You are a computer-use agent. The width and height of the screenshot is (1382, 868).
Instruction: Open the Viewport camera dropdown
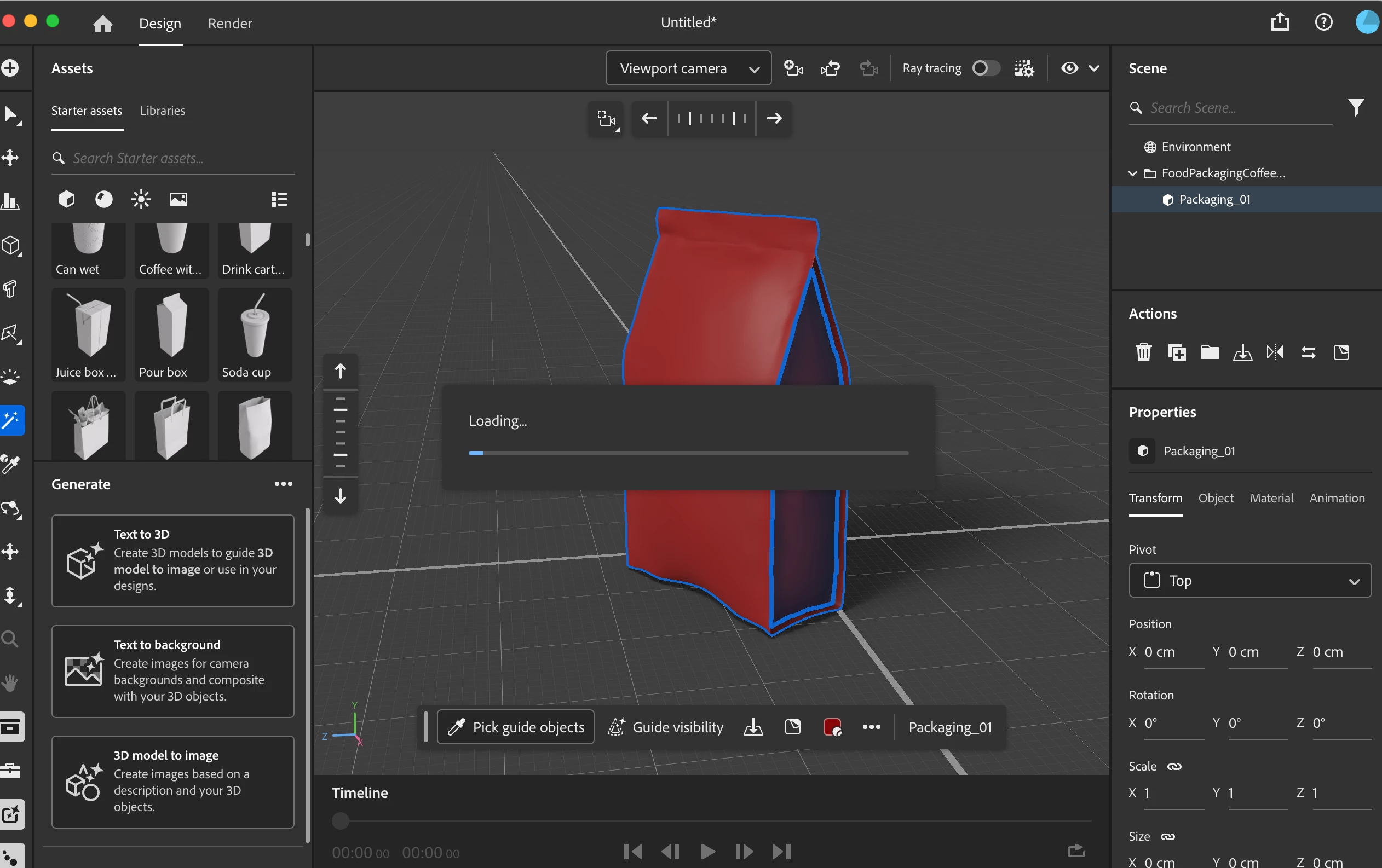tap(688, 68)
